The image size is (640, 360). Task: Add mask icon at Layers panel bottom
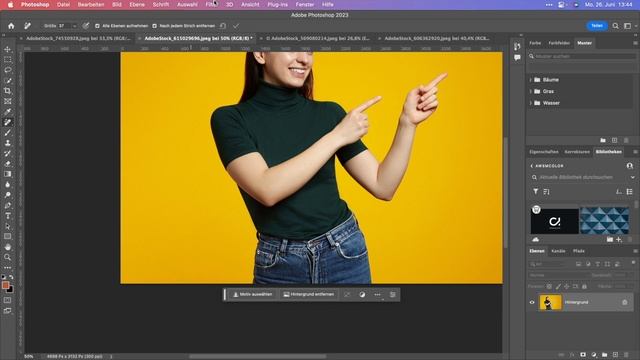tap(583, 355)
